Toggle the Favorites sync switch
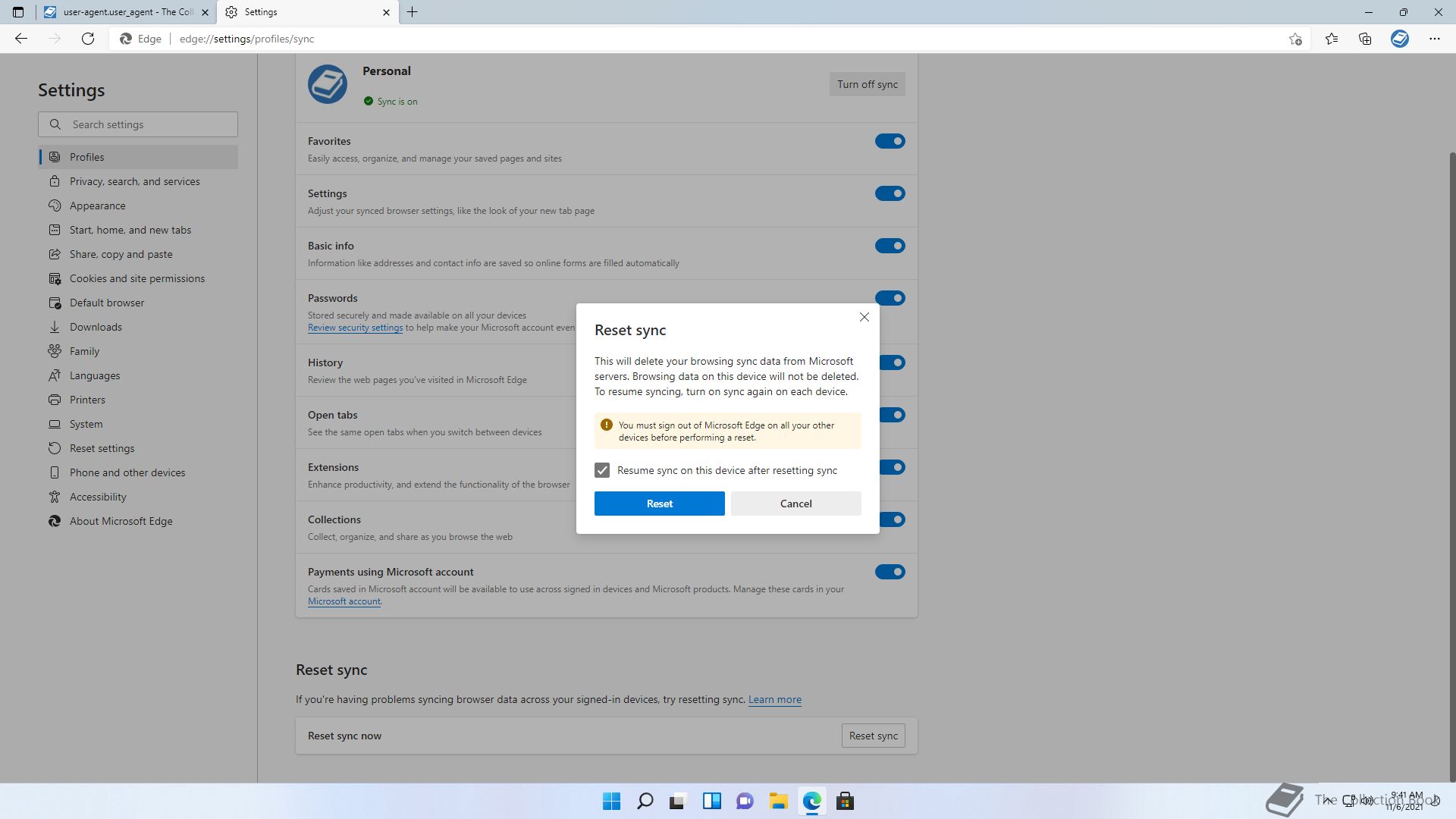 tap(890, 141)
